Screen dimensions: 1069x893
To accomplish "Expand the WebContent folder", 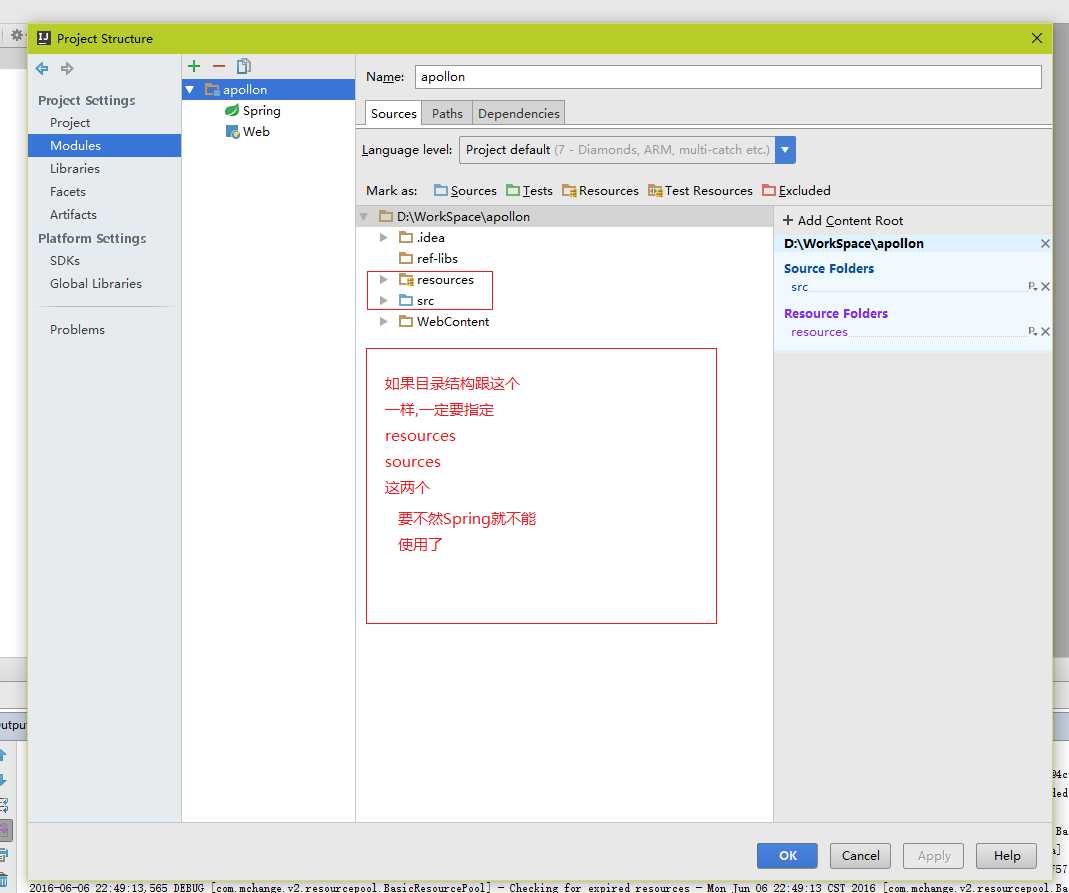I will (x=383, y=322).
